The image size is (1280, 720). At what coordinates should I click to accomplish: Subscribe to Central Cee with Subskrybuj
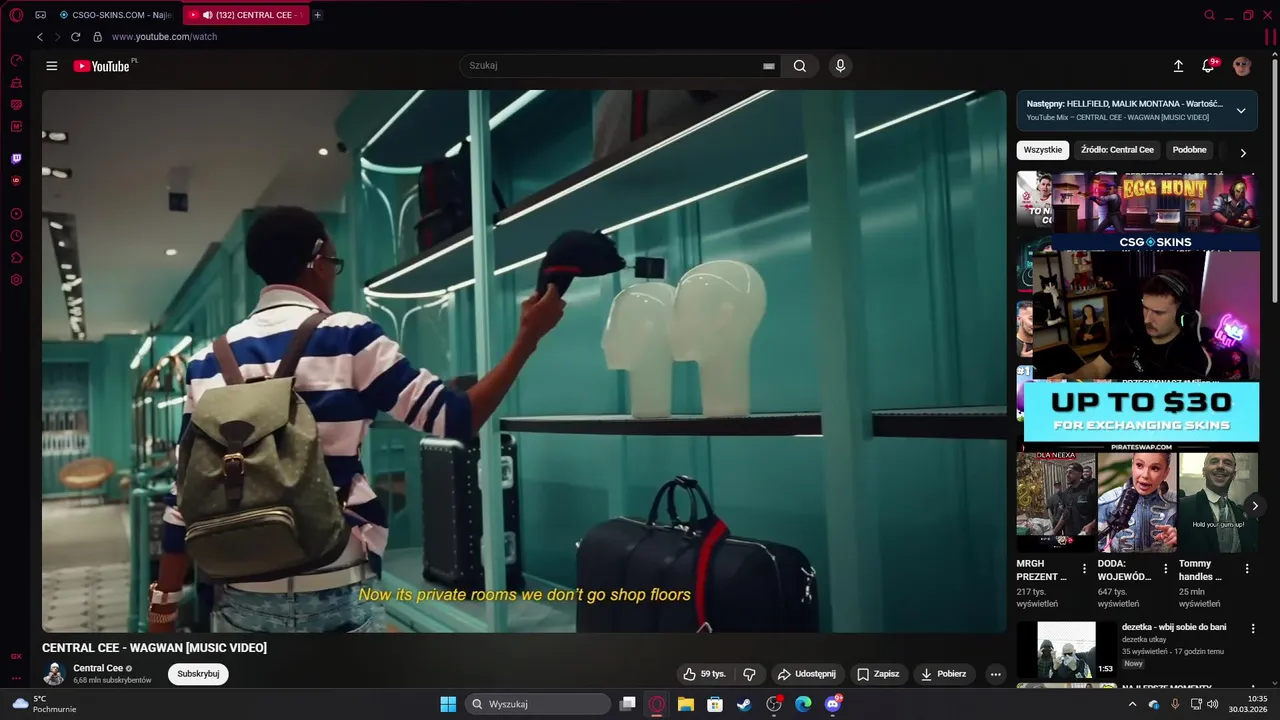pos(198,674)
